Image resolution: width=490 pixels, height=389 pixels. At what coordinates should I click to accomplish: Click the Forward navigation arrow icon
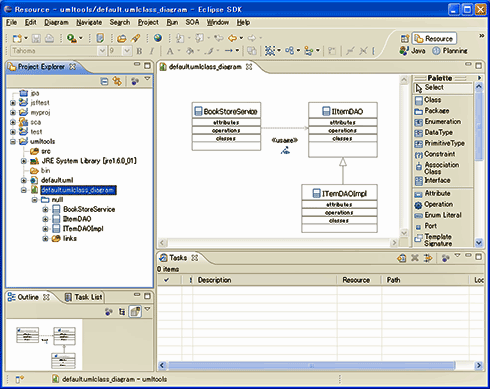tap(252, 38)
